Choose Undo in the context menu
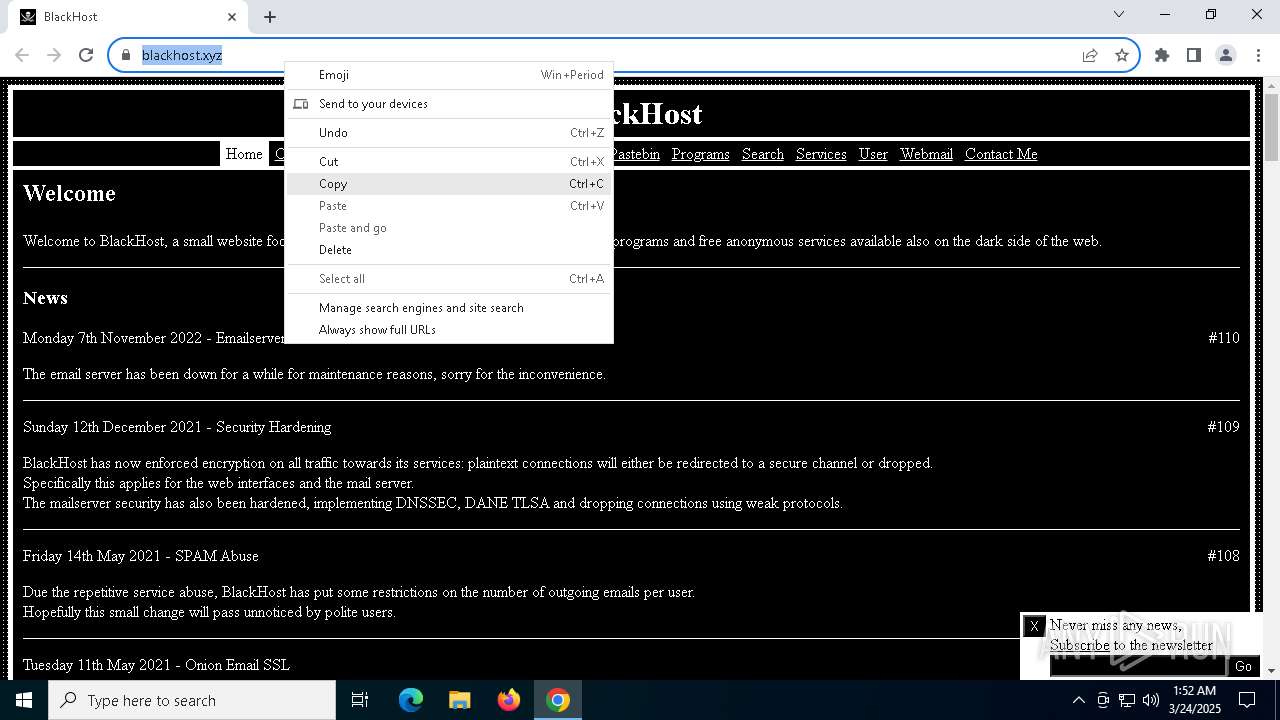Image resolution: width=1280 pixels, height=720 pixels. click(450, 133)
